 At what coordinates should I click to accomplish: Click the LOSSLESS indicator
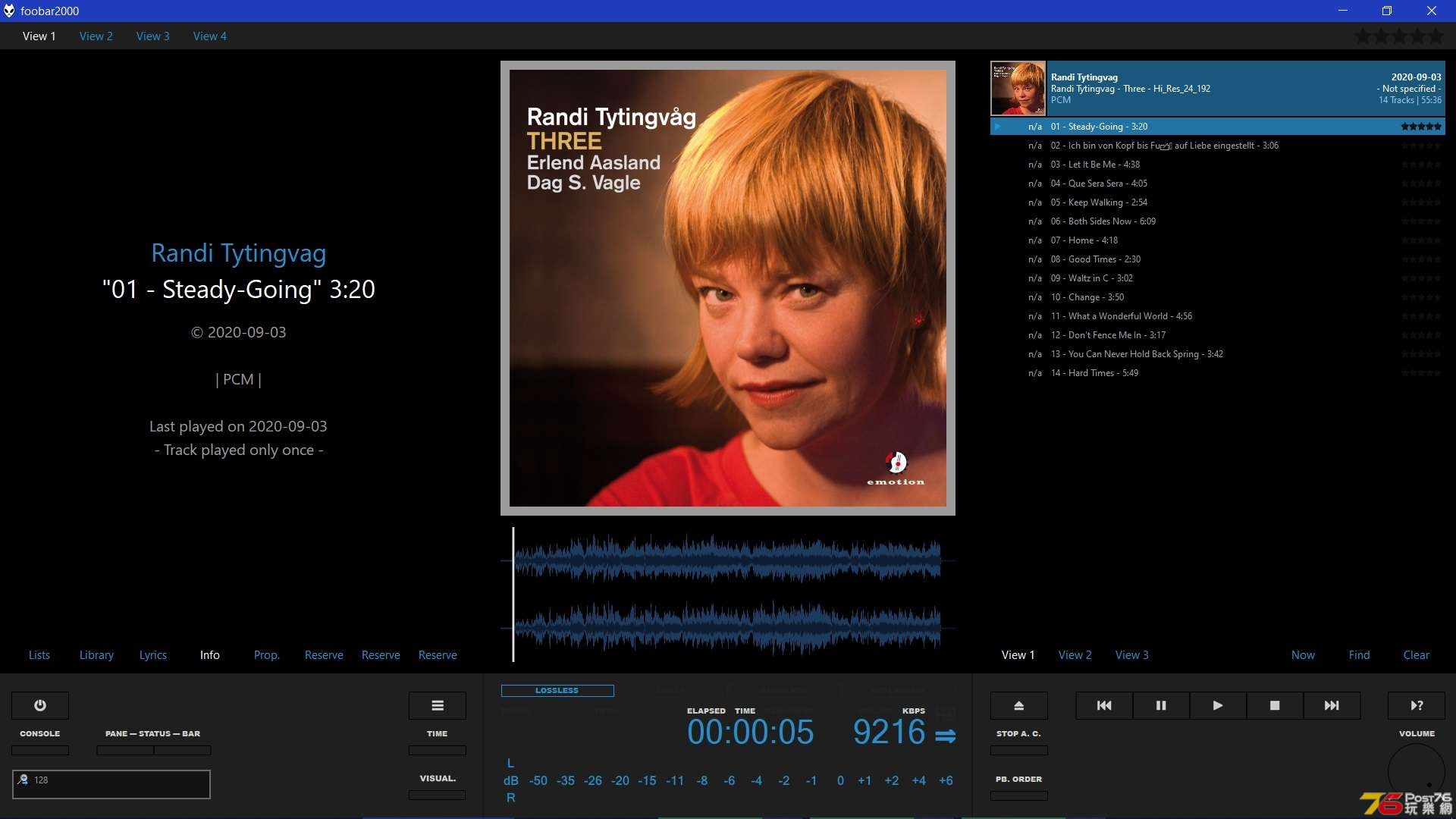point(557,691)
